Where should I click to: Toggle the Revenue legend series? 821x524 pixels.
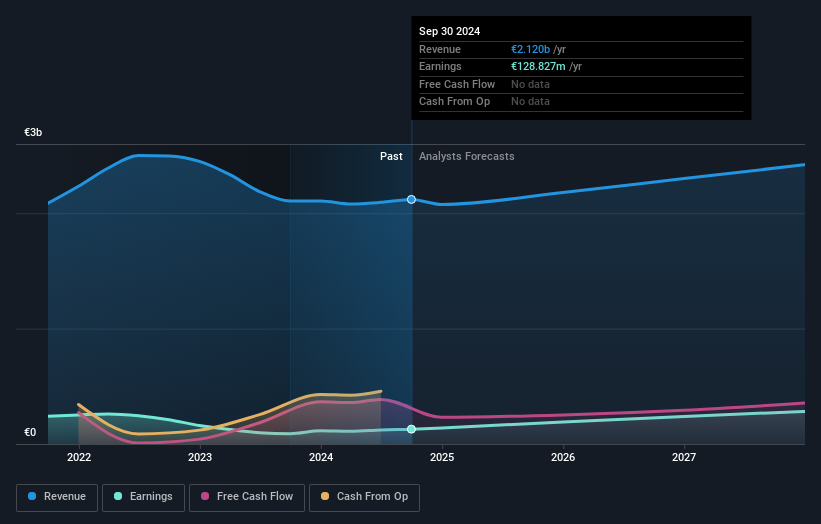pyautogui.click(x=57, y=497)
